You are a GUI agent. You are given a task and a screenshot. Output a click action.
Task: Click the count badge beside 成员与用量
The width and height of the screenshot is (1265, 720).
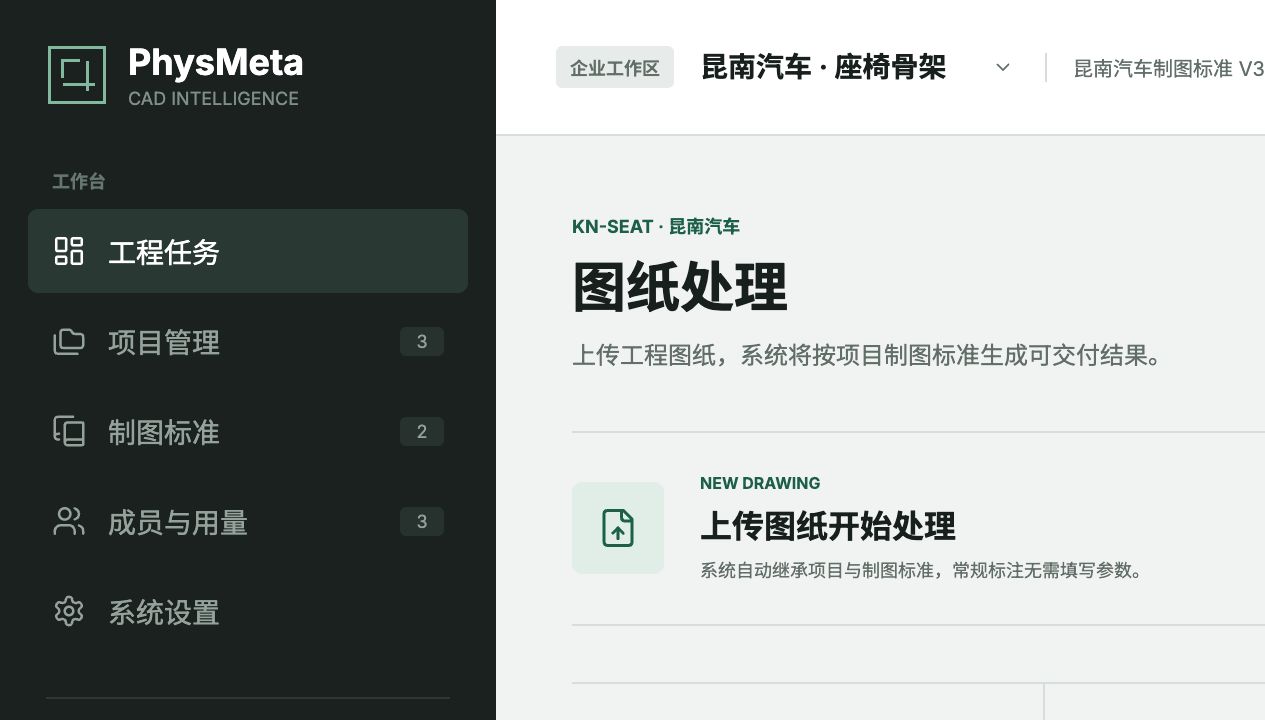pyautogui.click(x=422, y=522)
